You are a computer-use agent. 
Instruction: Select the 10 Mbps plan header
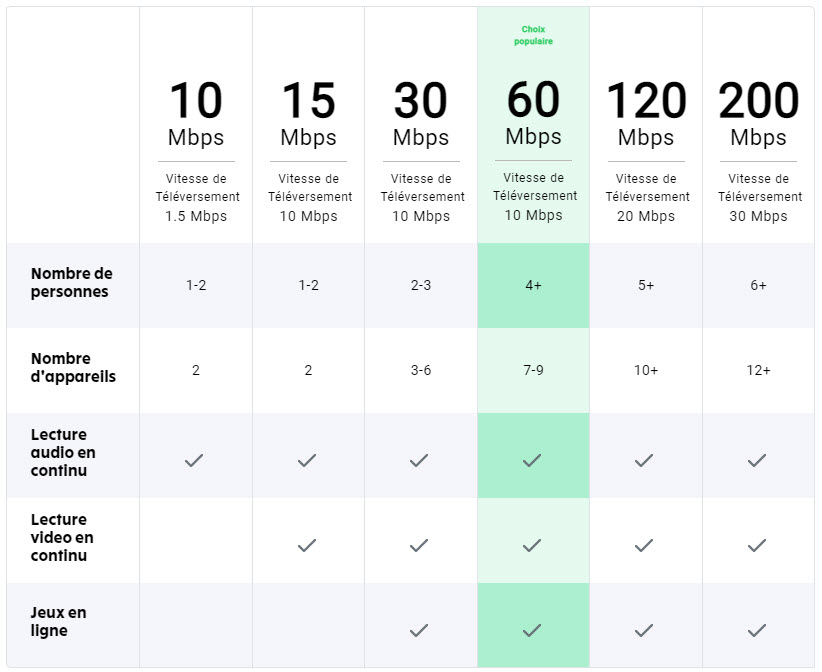pyautogui.click(x=196, y=115)
